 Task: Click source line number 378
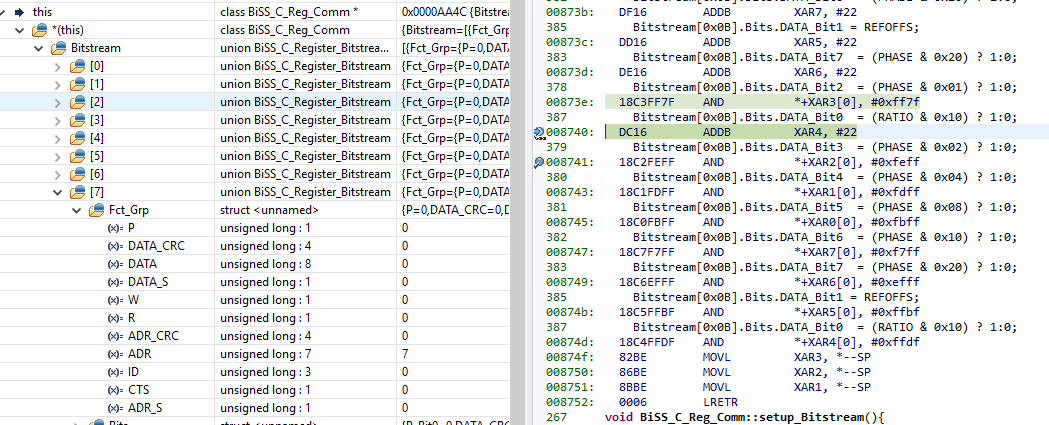point(557,87)
